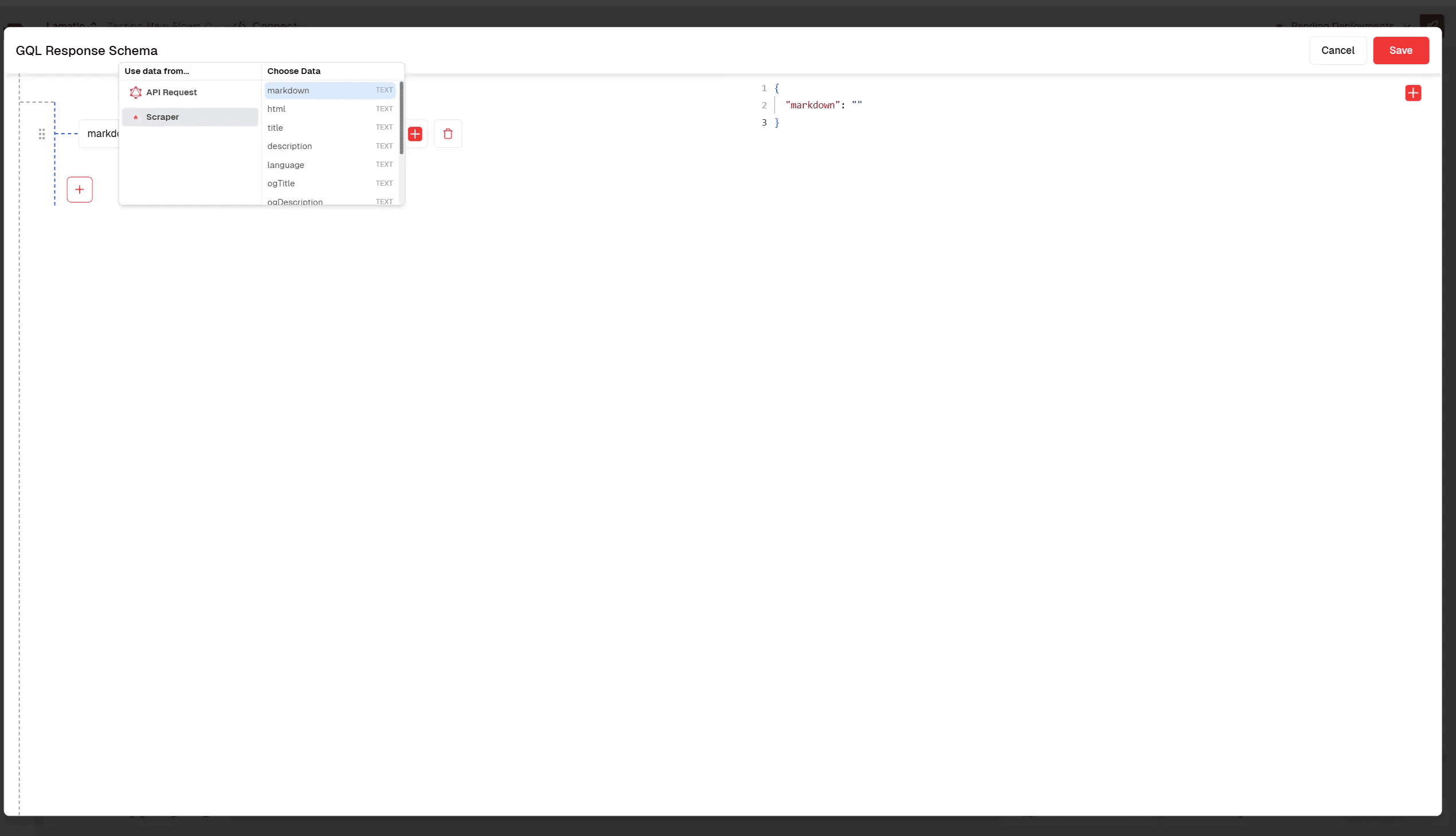
Task: Add new field with outlined plus button
Action: (x=80, y=189)
